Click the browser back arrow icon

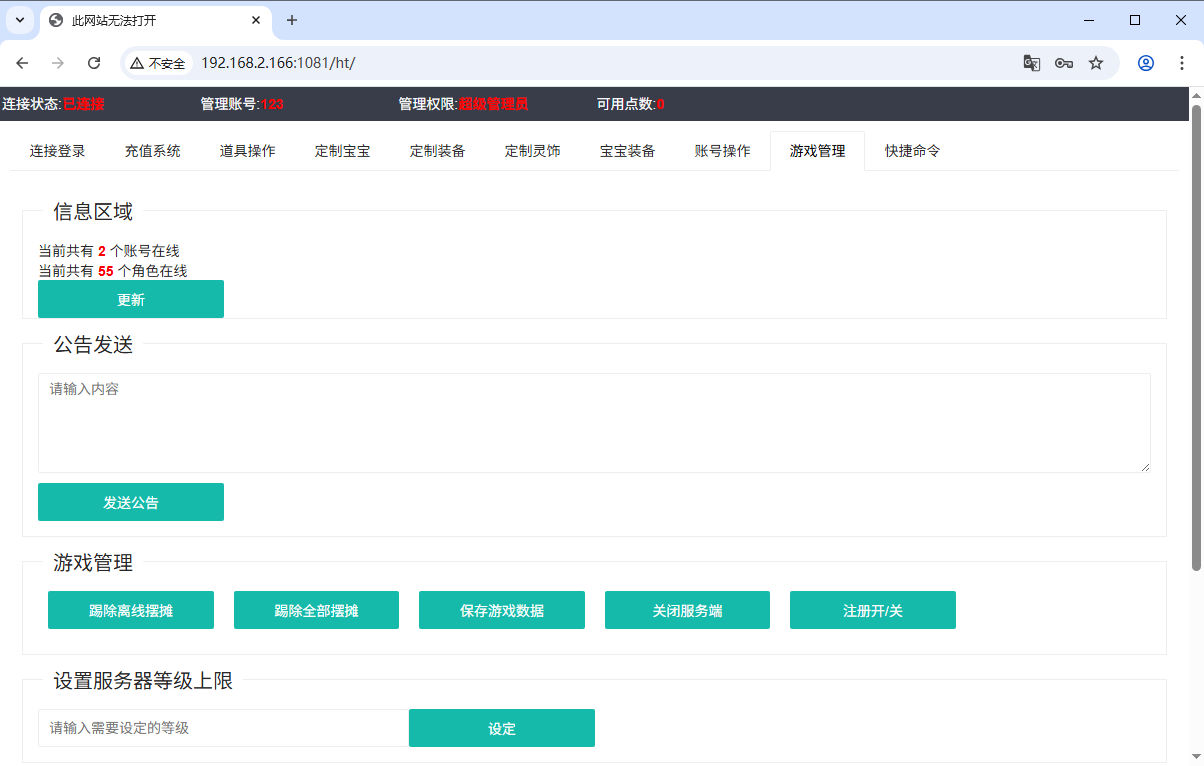[x=22, y=63]
